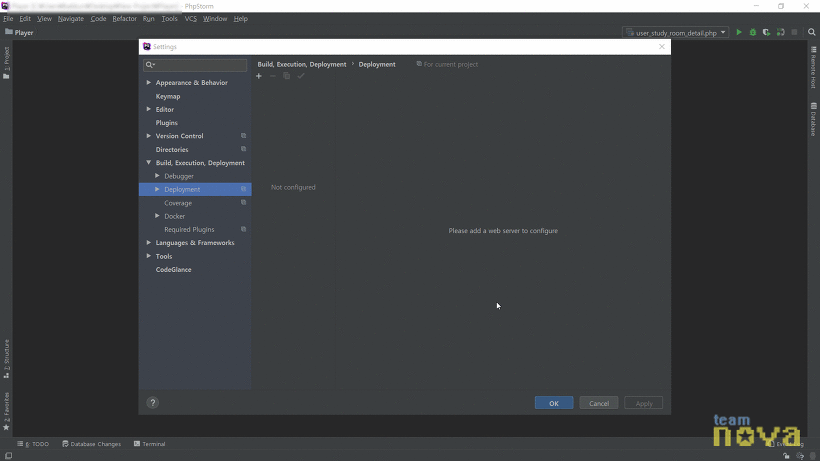Select Keymap in settings tree
The width and height of the screenshot is (820, 461).
click(x=168, y=96)
